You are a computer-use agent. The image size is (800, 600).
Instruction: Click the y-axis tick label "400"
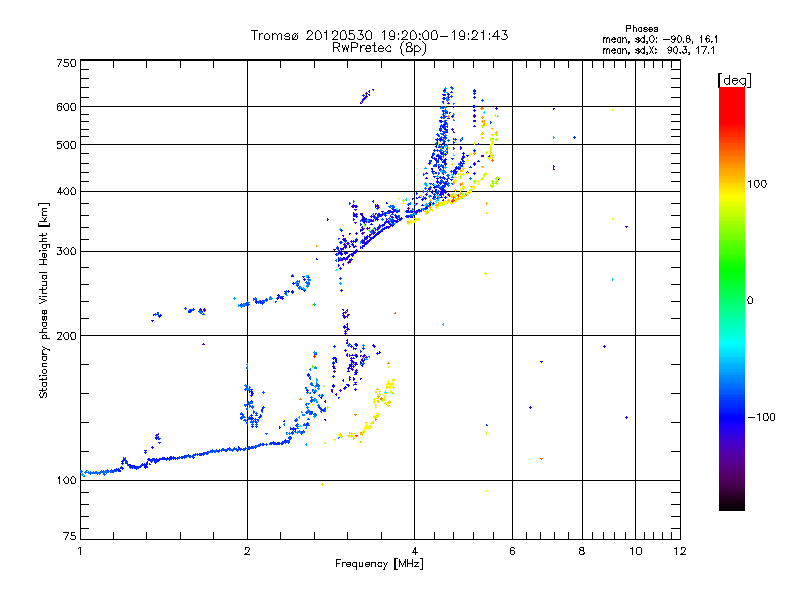tap(66, 191)
